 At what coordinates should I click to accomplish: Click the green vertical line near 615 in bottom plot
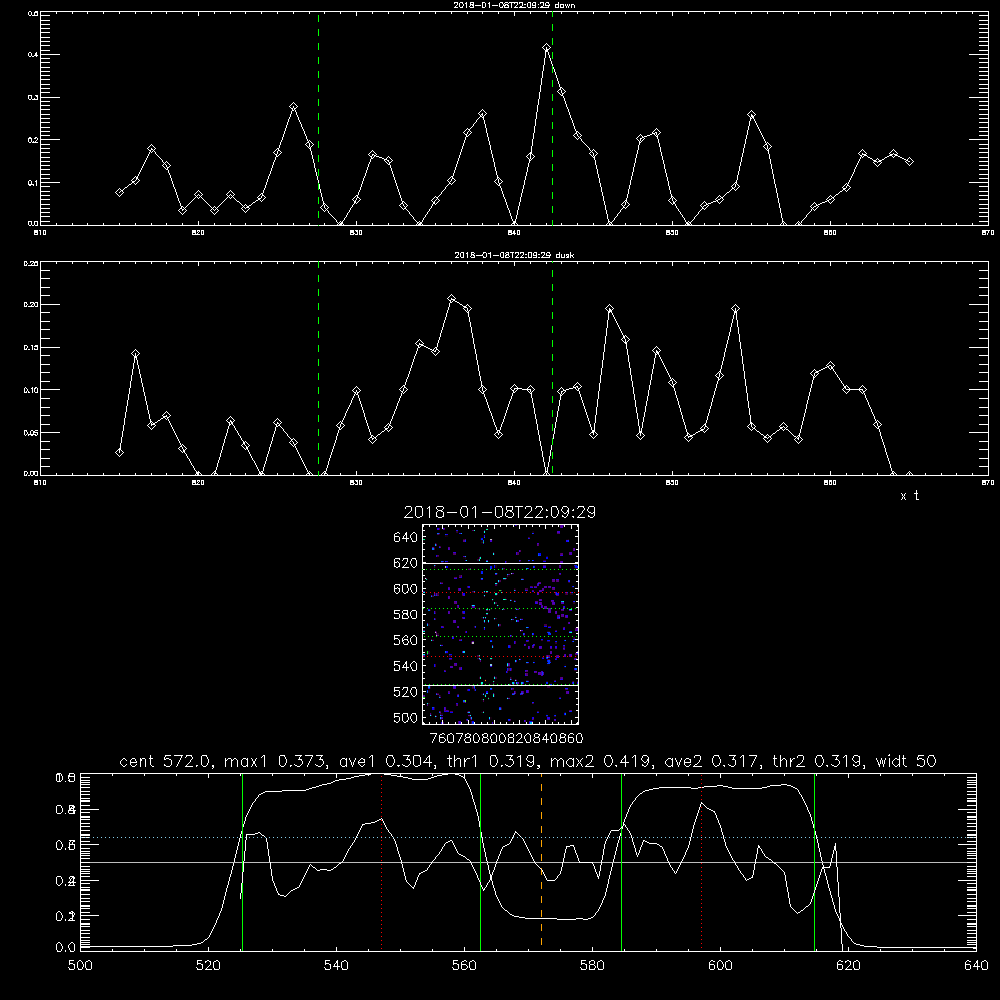pyautogui.click(x=814, y=861)
